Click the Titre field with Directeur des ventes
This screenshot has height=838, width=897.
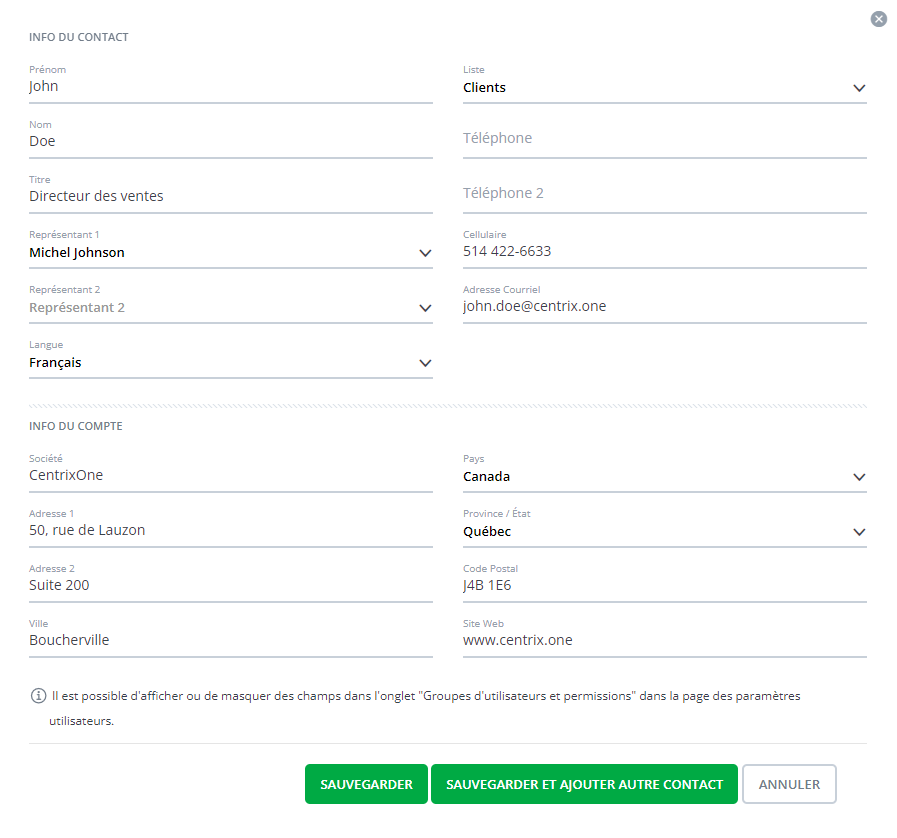tap(230, 197)
